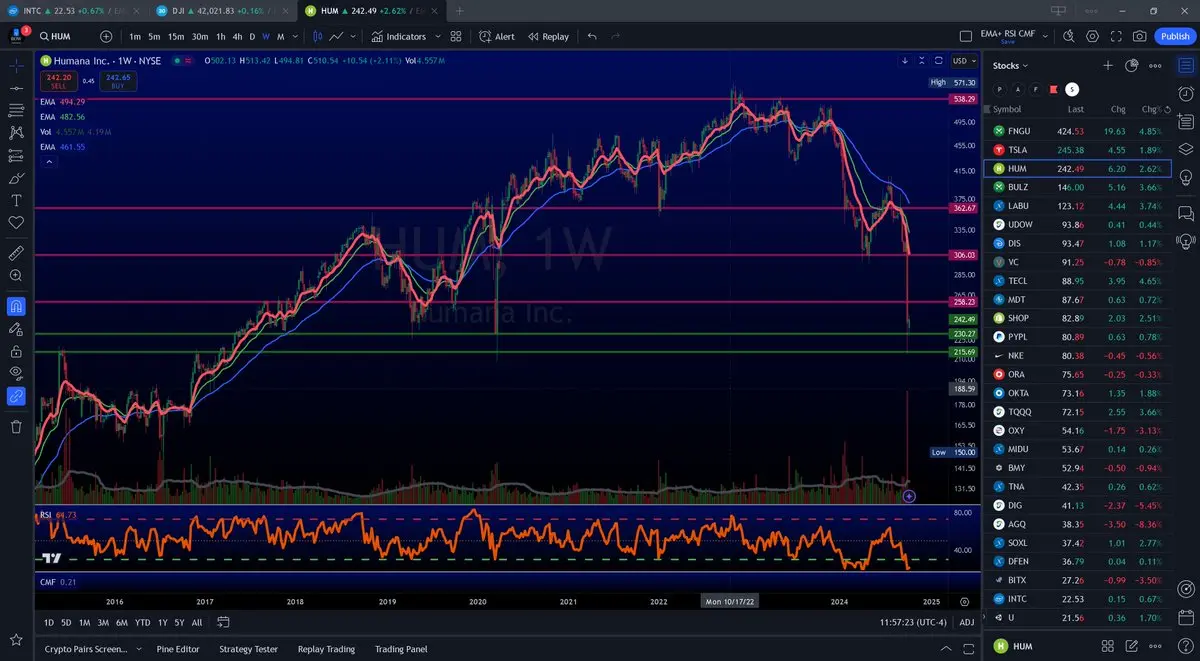Select the trend line drawing tool

tap(16, 87)
